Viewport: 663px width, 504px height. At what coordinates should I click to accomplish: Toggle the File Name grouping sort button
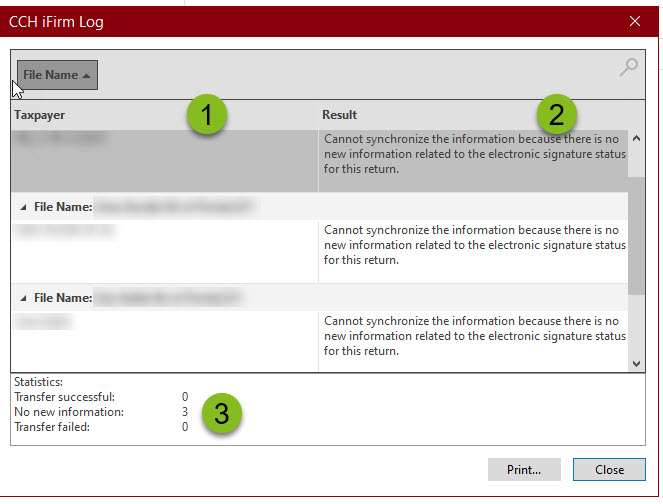click(58, 75)
